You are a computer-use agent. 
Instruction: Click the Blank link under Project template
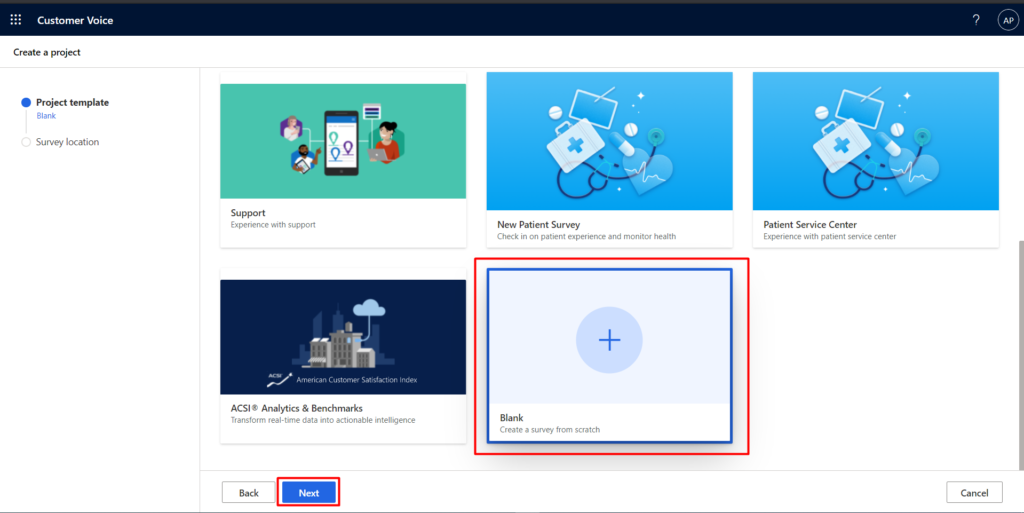pyautogui.click(x=46, y=116)
